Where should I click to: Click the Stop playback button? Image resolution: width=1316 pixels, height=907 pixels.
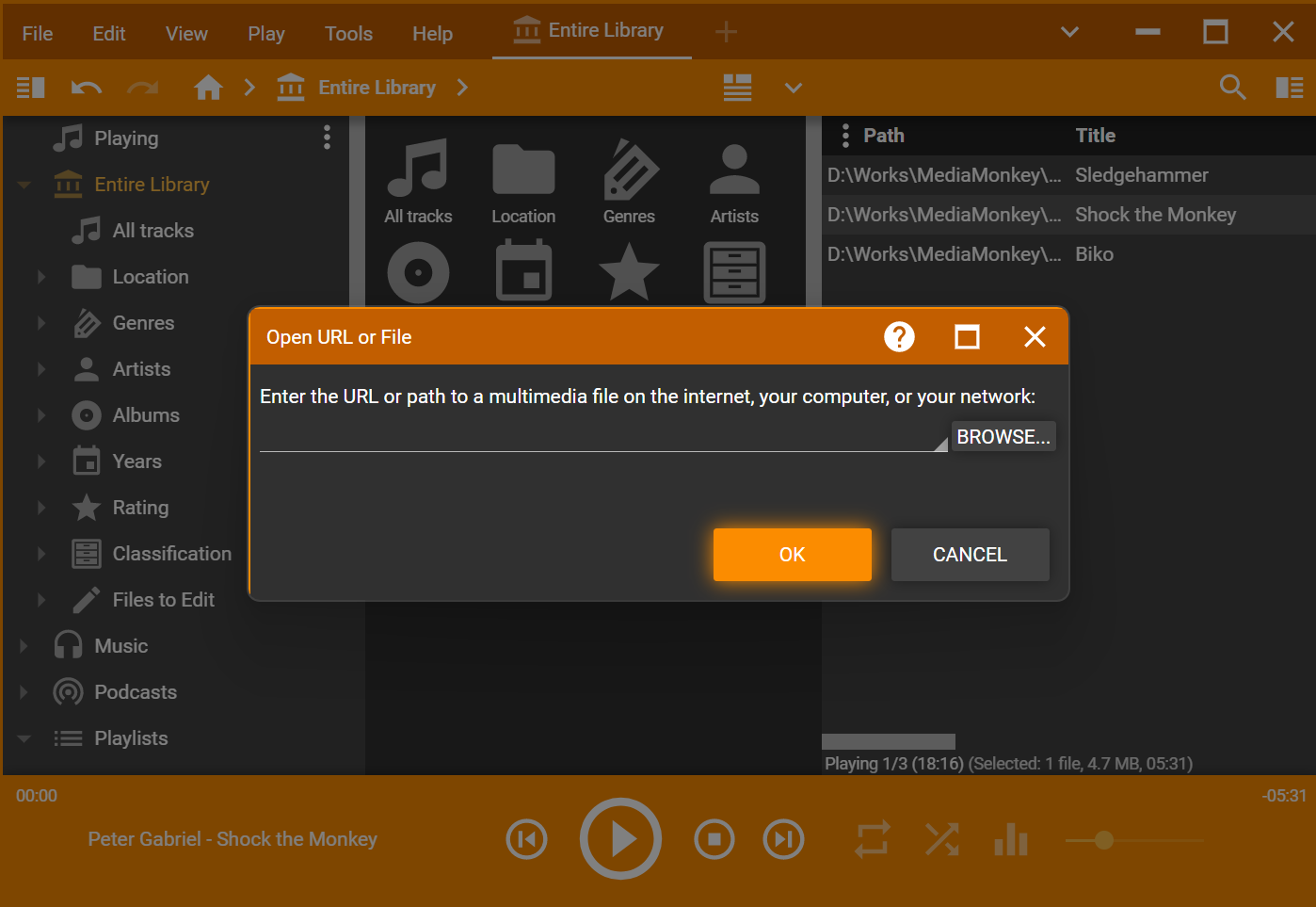click(714, 839)
